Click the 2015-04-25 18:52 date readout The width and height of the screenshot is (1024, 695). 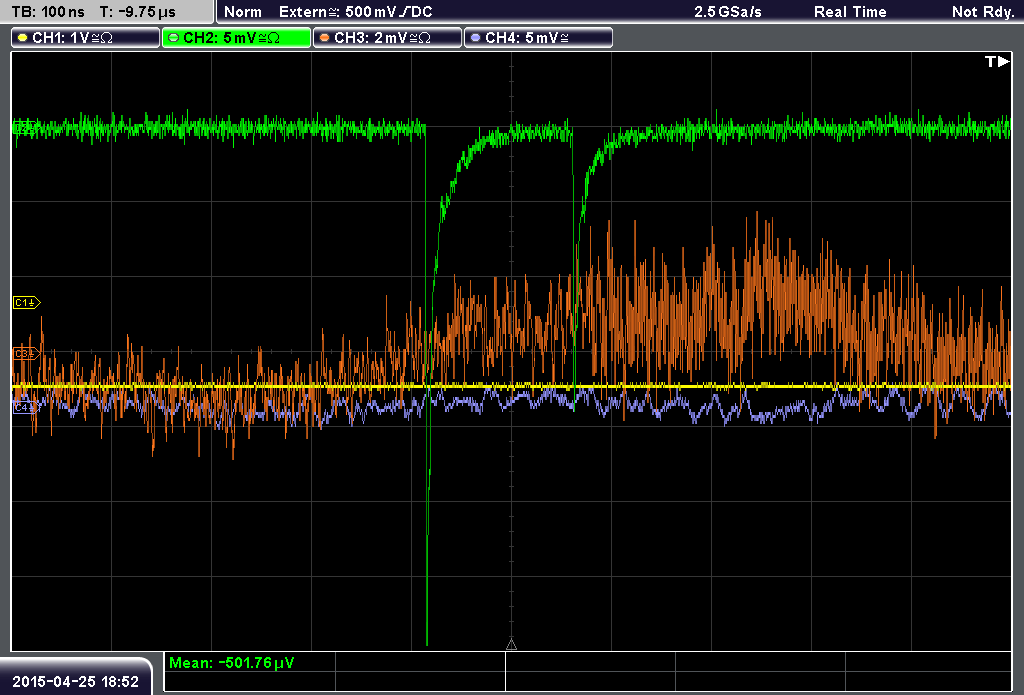76,681
